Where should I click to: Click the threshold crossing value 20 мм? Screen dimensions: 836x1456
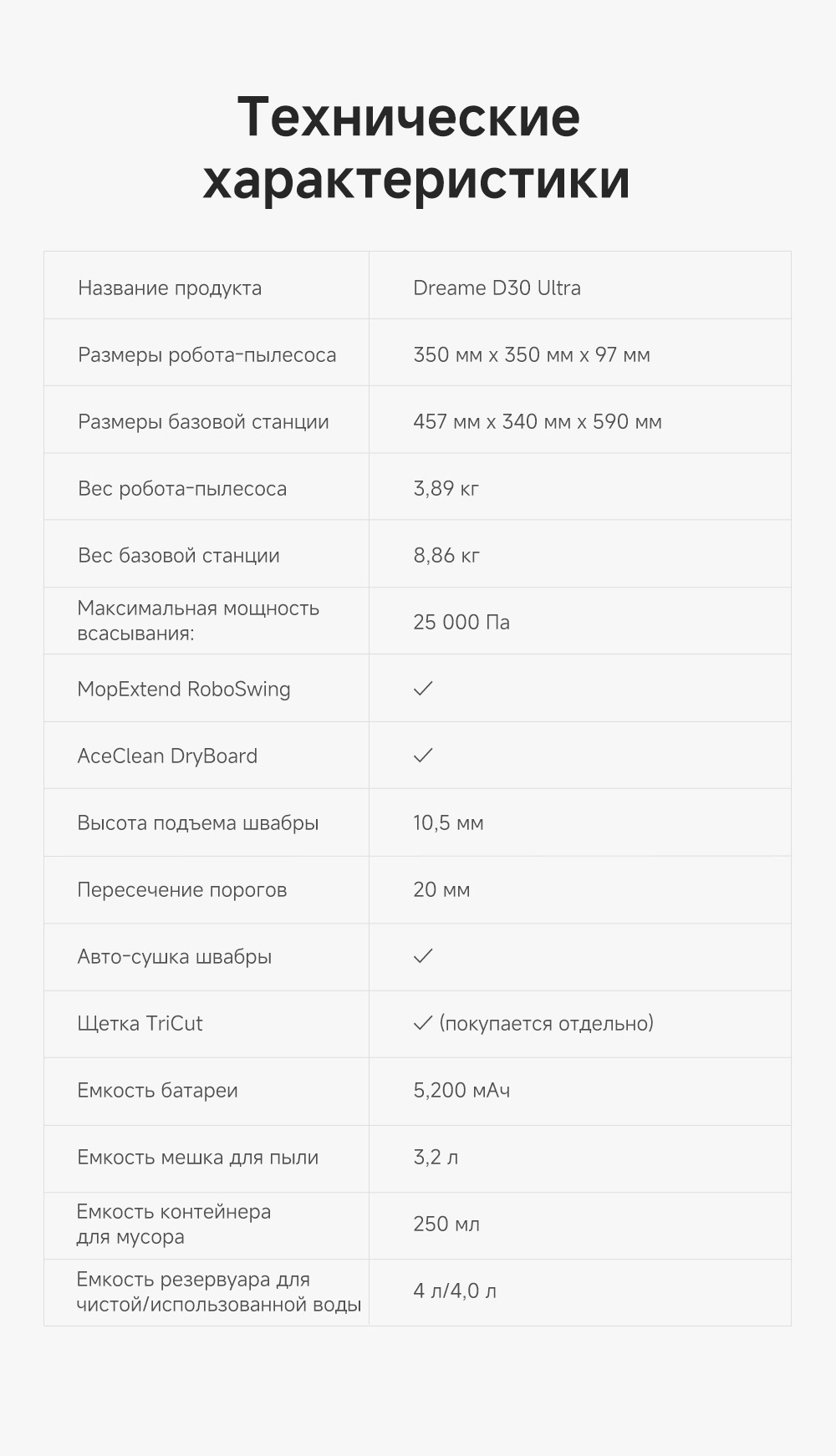[x=441, y=890]
